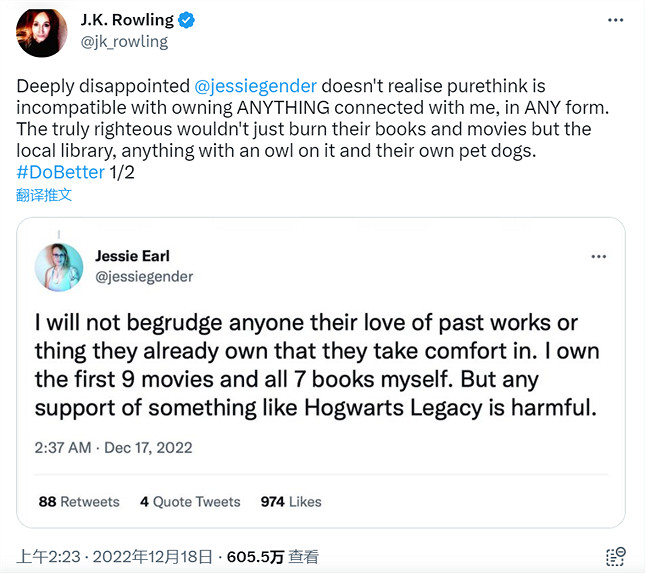
Task: View the 88 Retweets list
Action: pos(79,502)
